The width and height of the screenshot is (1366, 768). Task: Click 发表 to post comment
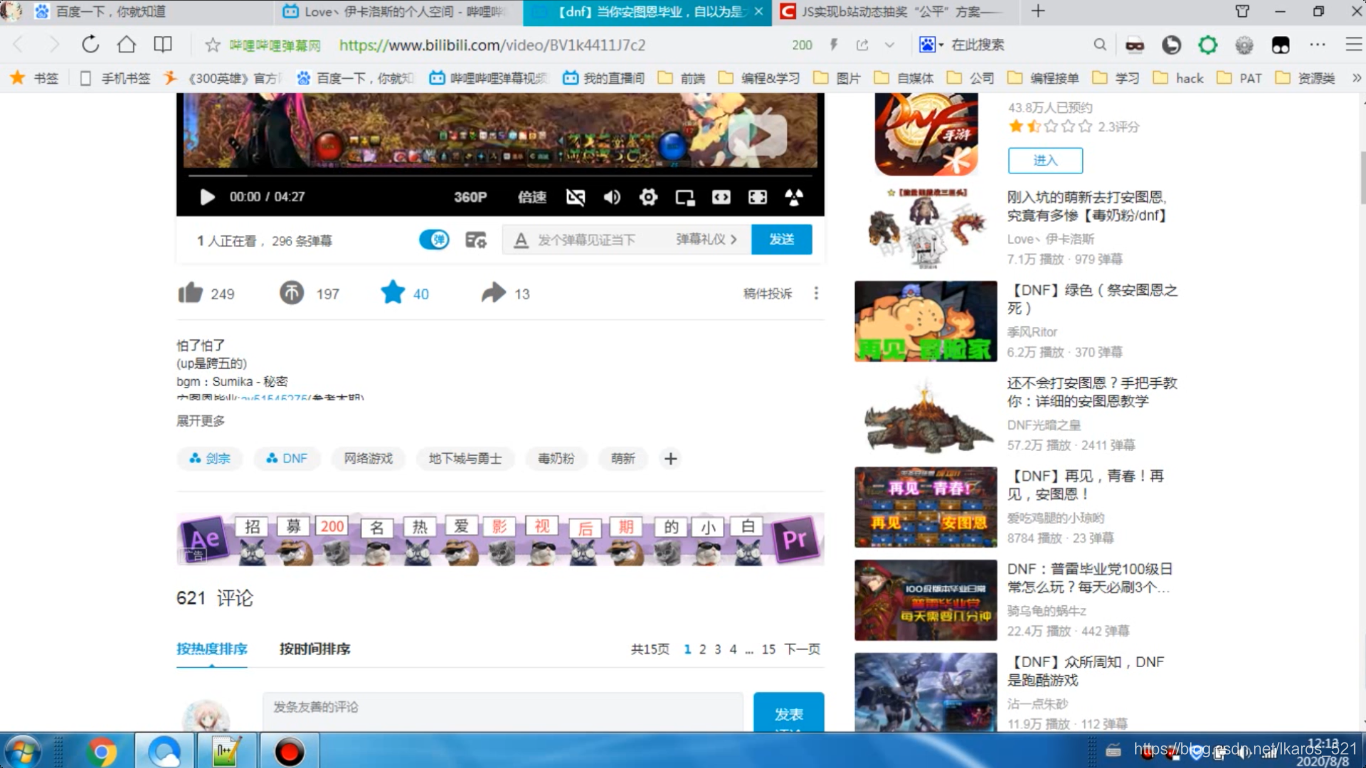(789, 712)
